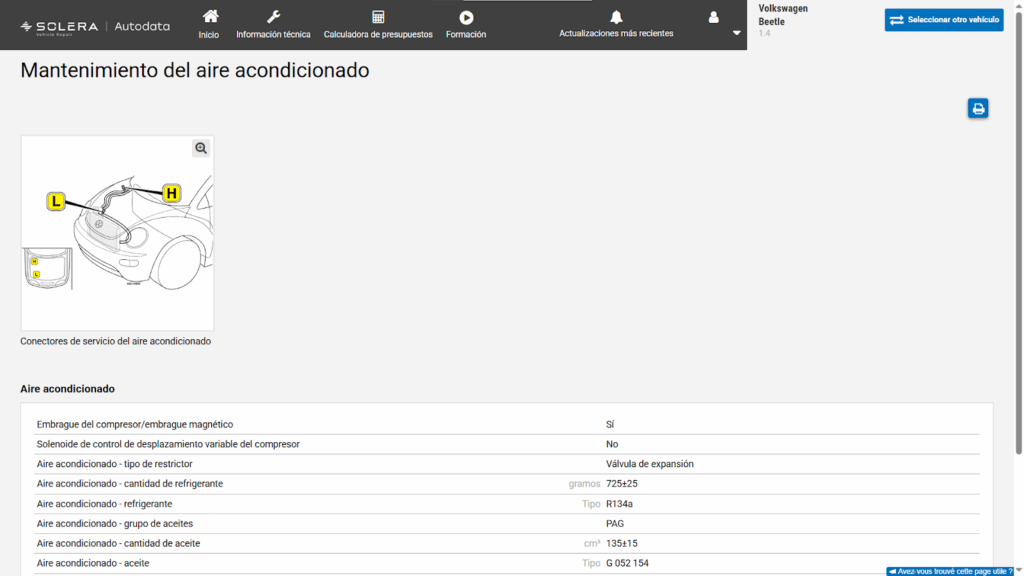Image resolution: width=1024 pixels, height=576 pixels.
Task: Open the air conditioning connectors diagram thumbnail
Action: [117, 233]
